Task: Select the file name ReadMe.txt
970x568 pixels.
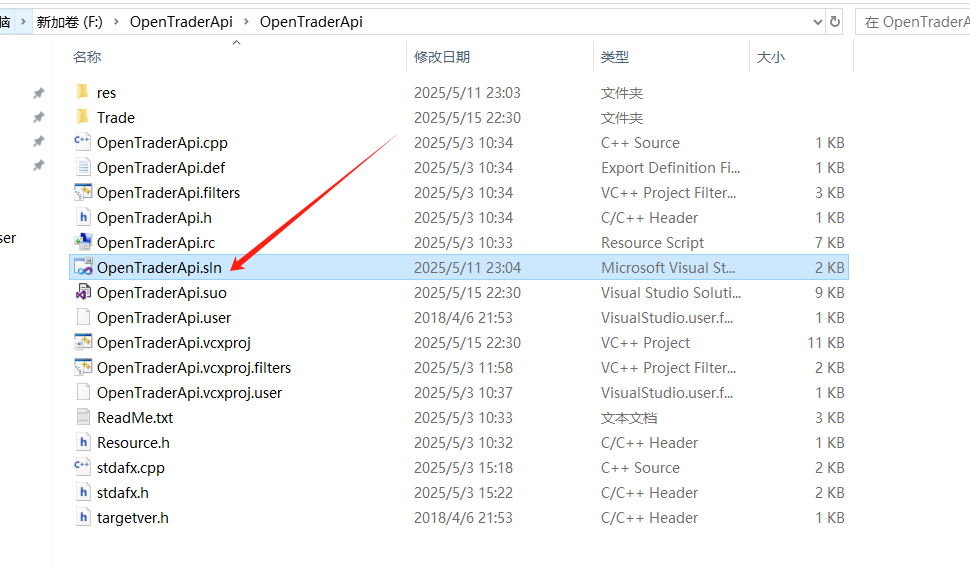Action: point(135,418)
